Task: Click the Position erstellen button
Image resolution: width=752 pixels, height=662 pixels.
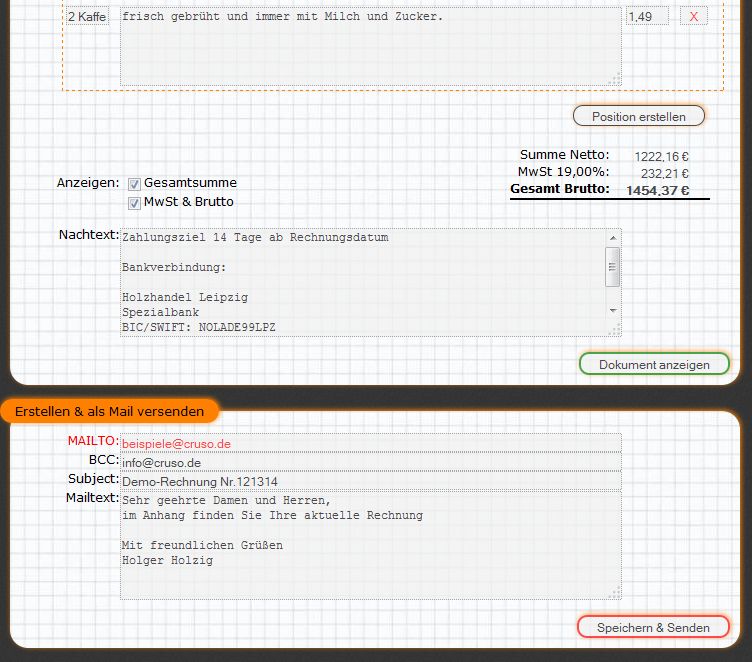Action: [639, 117]
